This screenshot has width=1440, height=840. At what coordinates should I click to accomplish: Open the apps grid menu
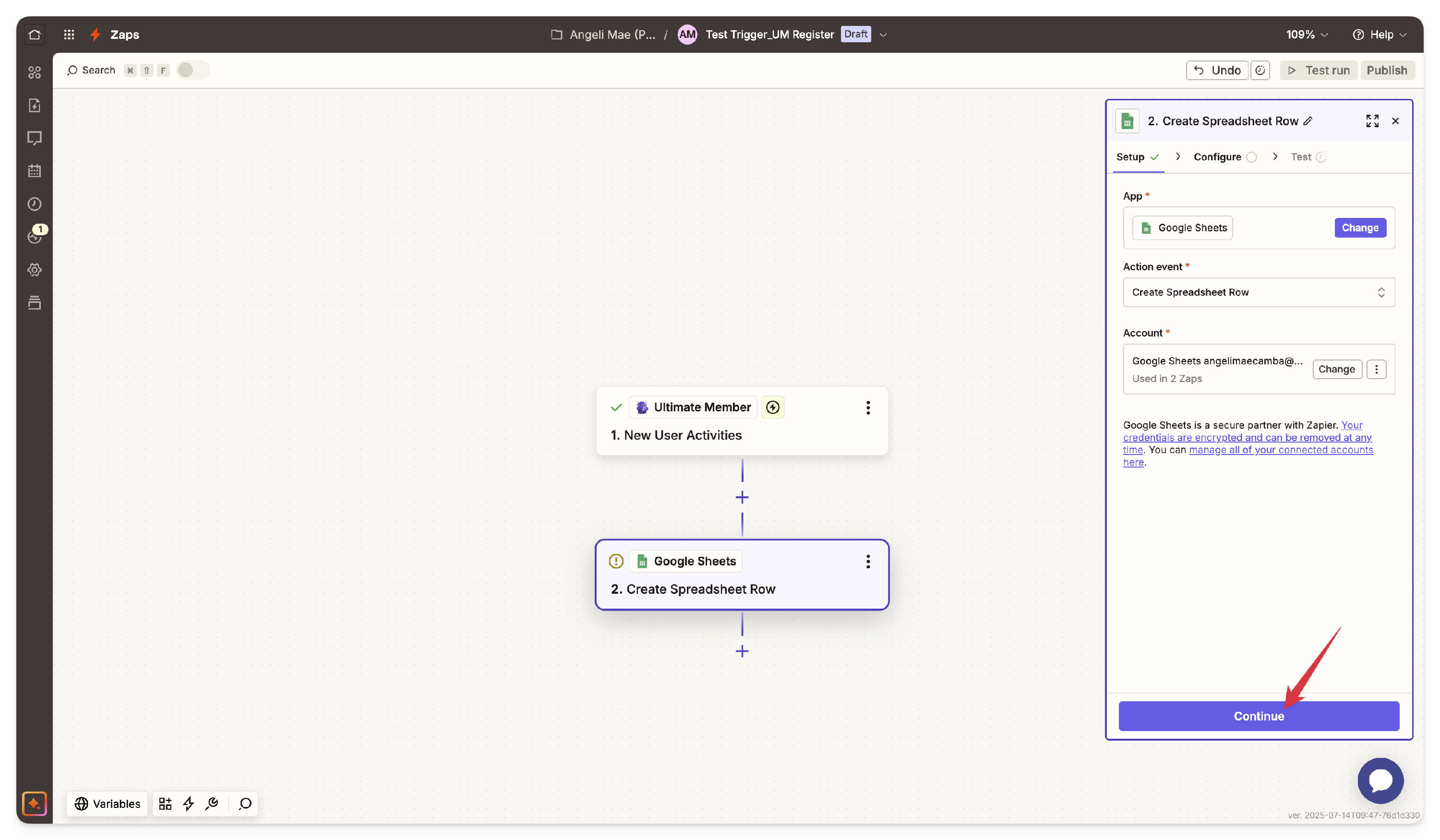69,34
